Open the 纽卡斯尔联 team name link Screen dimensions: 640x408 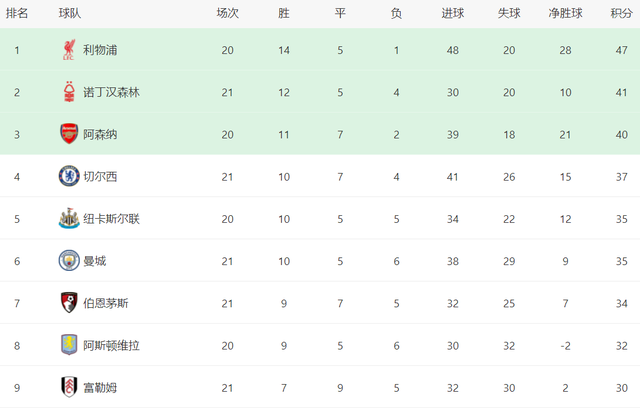click(x=111, y=219)
